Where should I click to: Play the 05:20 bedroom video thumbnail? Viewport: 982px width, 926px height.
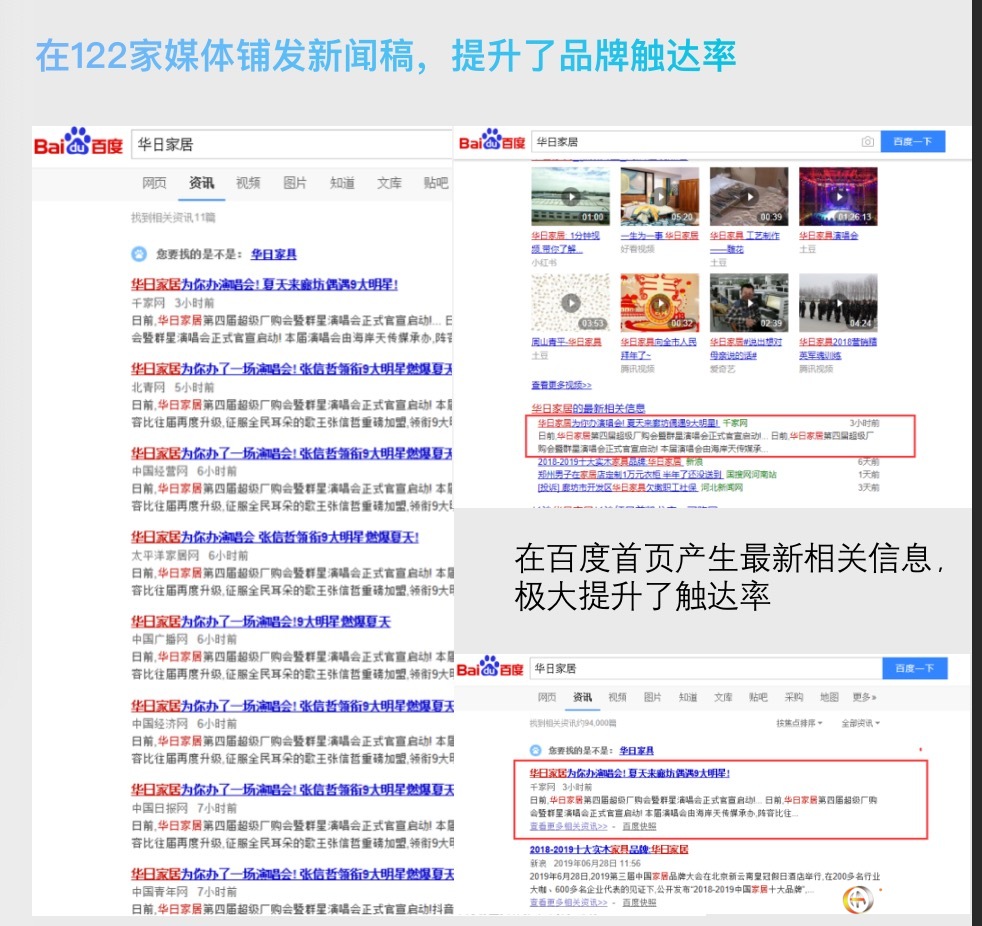tap(659, 196)
